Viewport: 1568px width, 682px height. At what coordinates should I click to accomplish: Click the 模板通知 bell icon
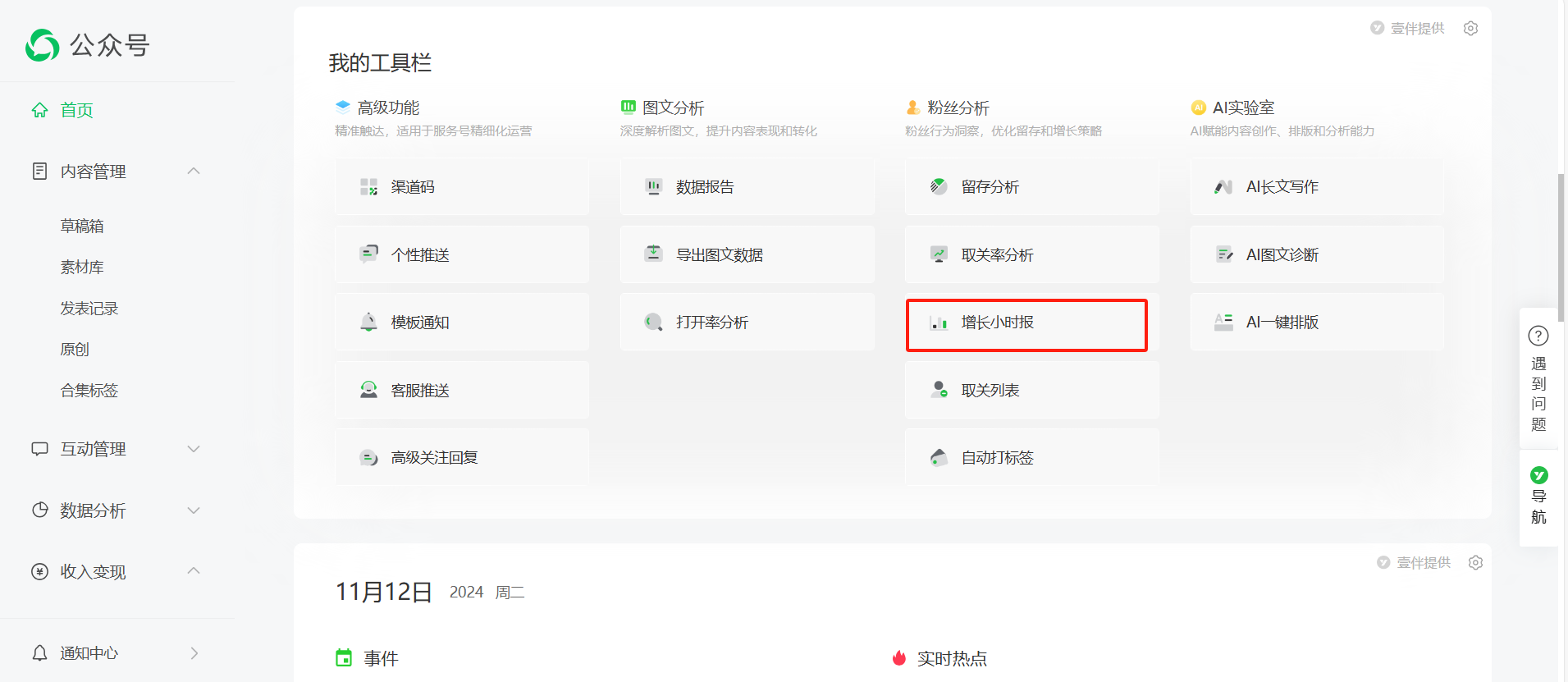pyautogui.click(x=368, y=322)
